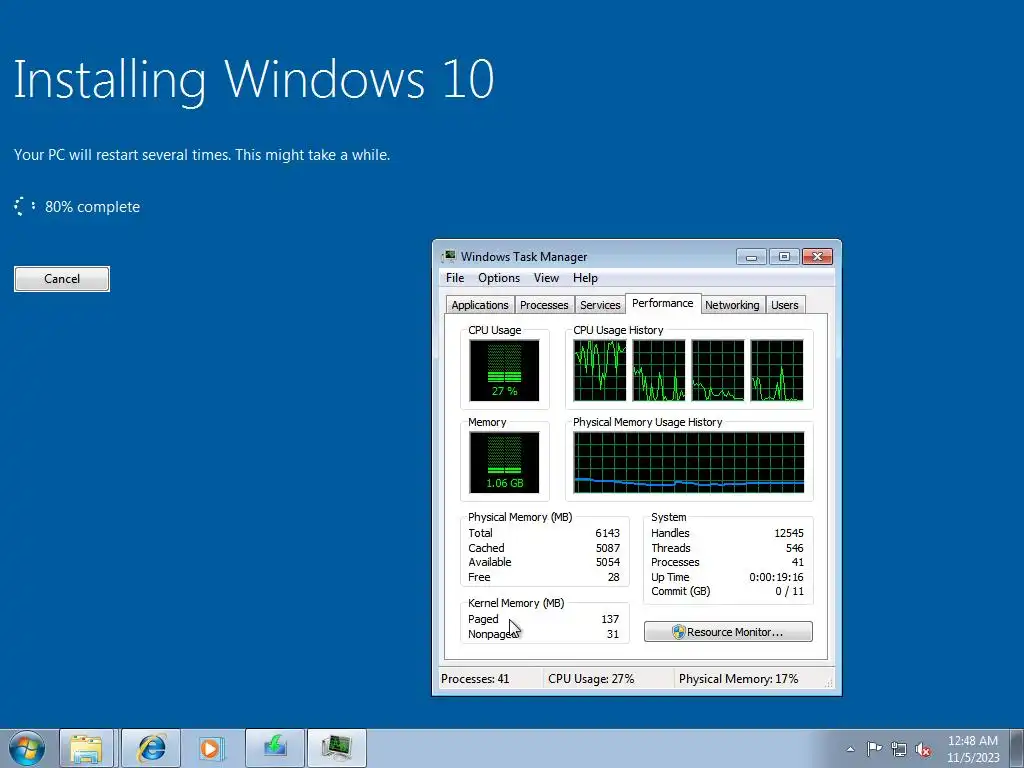Click the Free memory value 28

613,577
